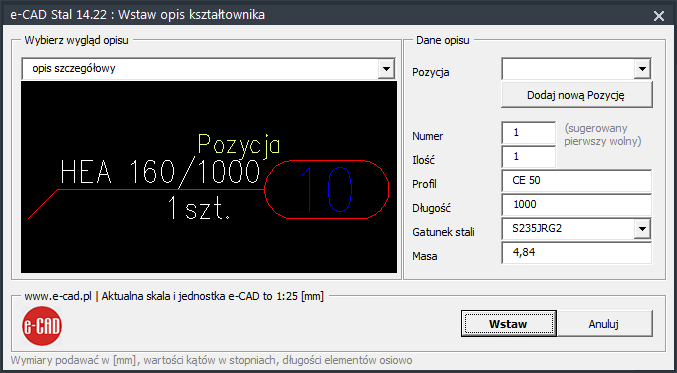
Task: Click the 'Dane opisu' group title
Action: [443, 41]
